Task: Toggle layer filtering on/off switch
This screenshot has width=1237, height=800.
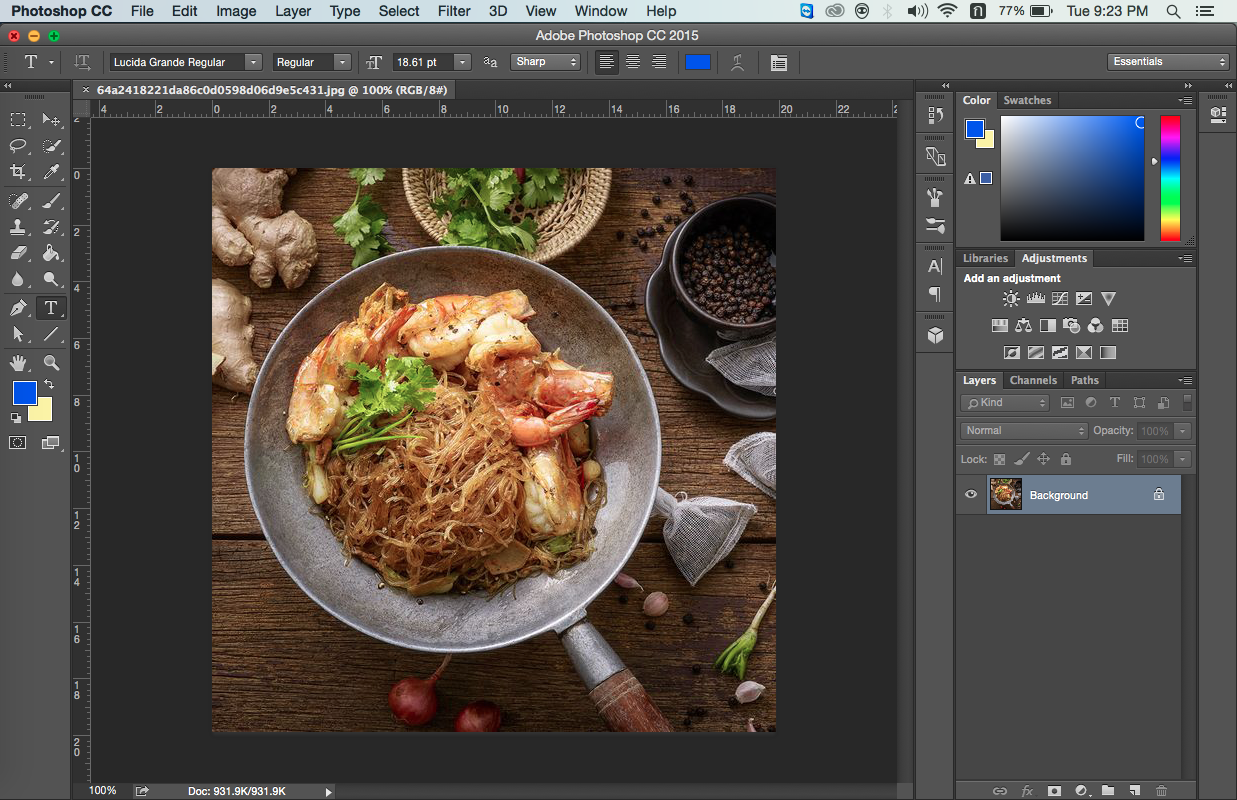Action: coord(1187,403)
